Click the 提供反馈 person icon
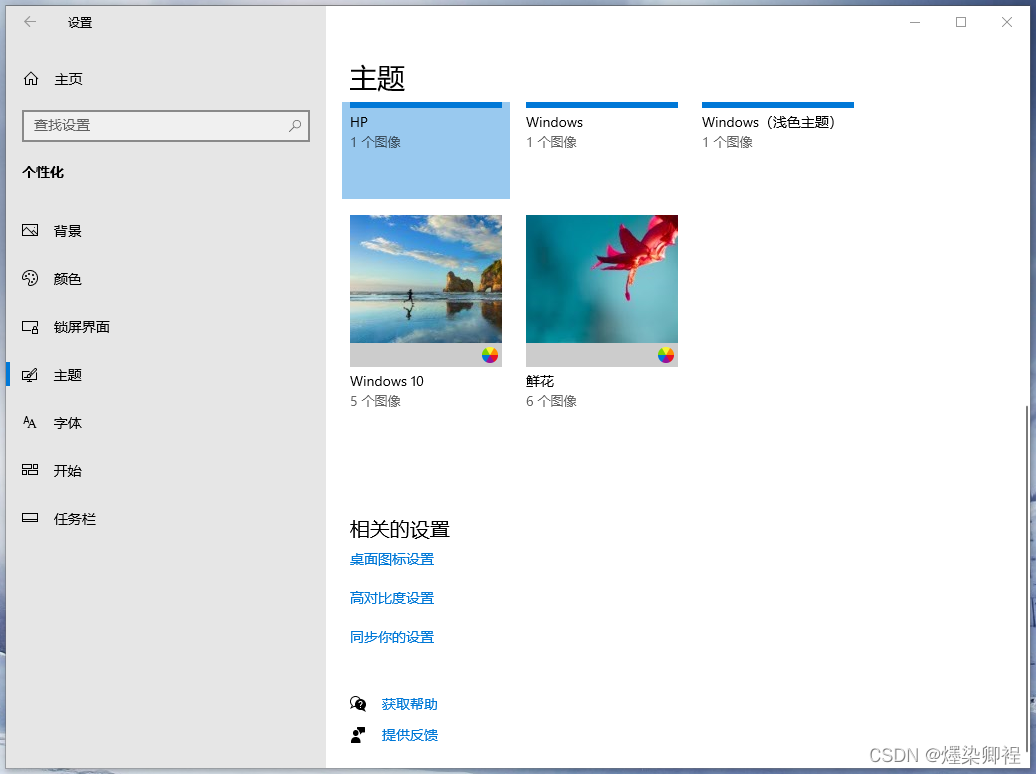This screenshot has width=1036, height=774. pos(358,734)
